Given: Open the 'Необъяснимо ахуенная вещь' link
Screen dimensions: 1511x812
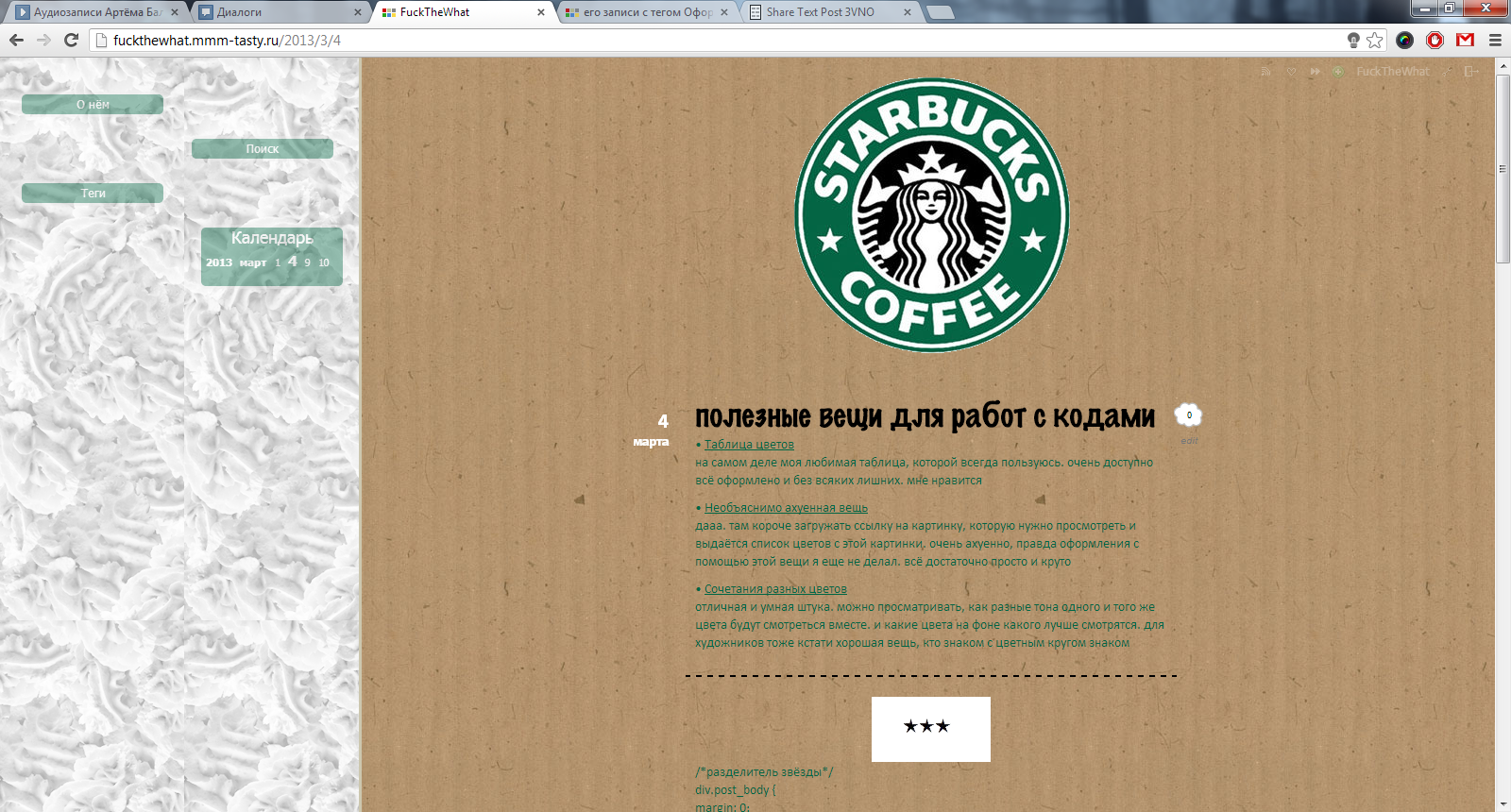Looking at the screenshot, I should (786, 508).
